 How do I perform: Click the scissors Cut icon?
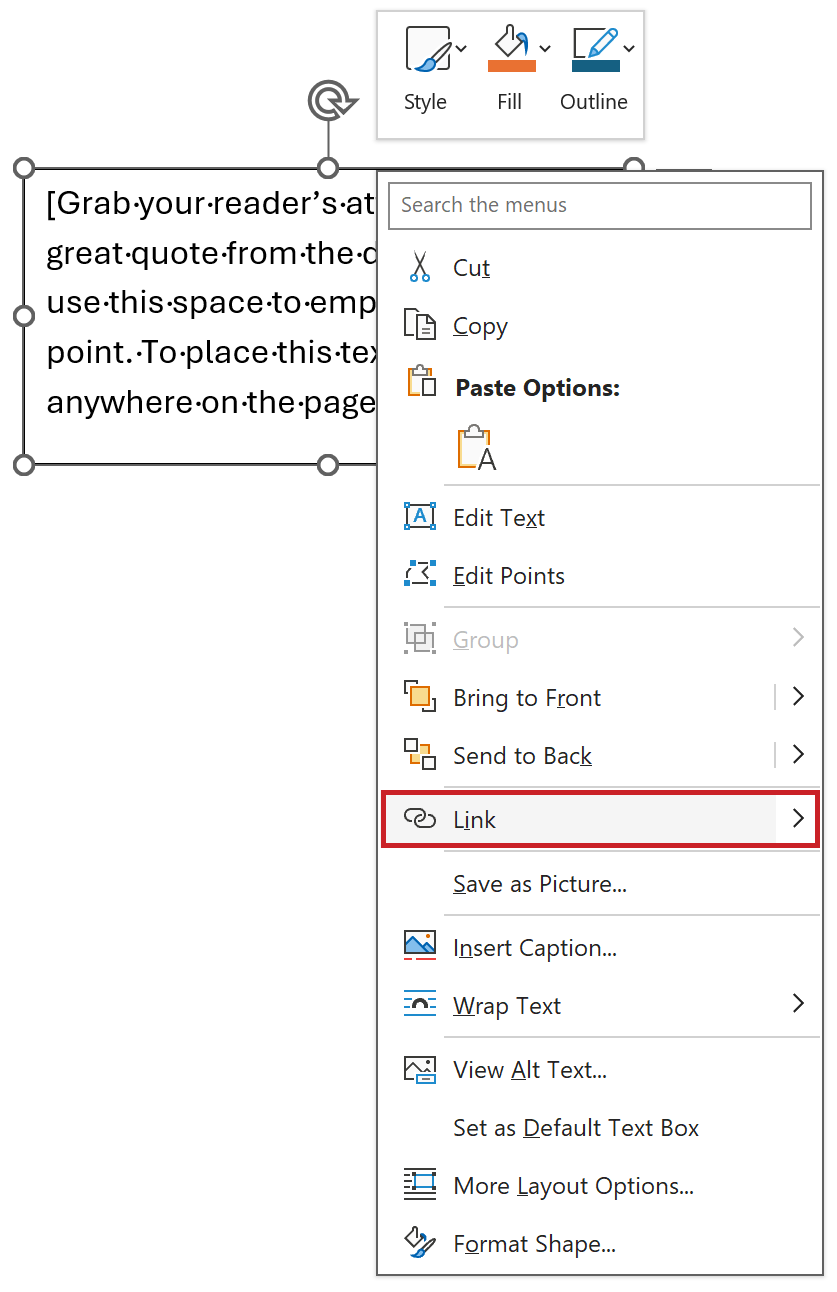420,267
